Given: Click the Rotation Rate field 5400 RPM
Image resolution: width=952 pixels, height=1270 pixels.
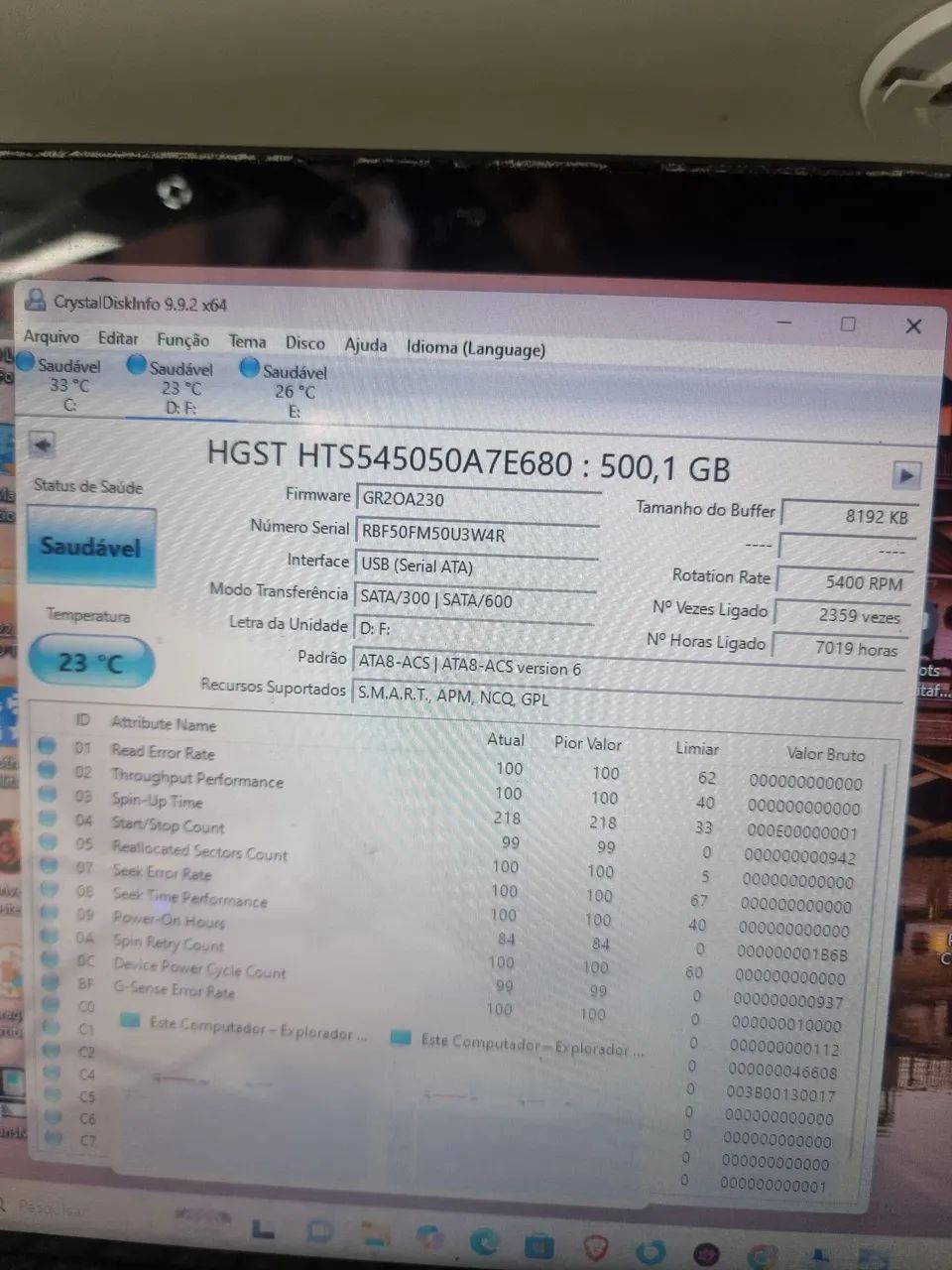Looking at the screenshot, I should click(x=844, y=582).
